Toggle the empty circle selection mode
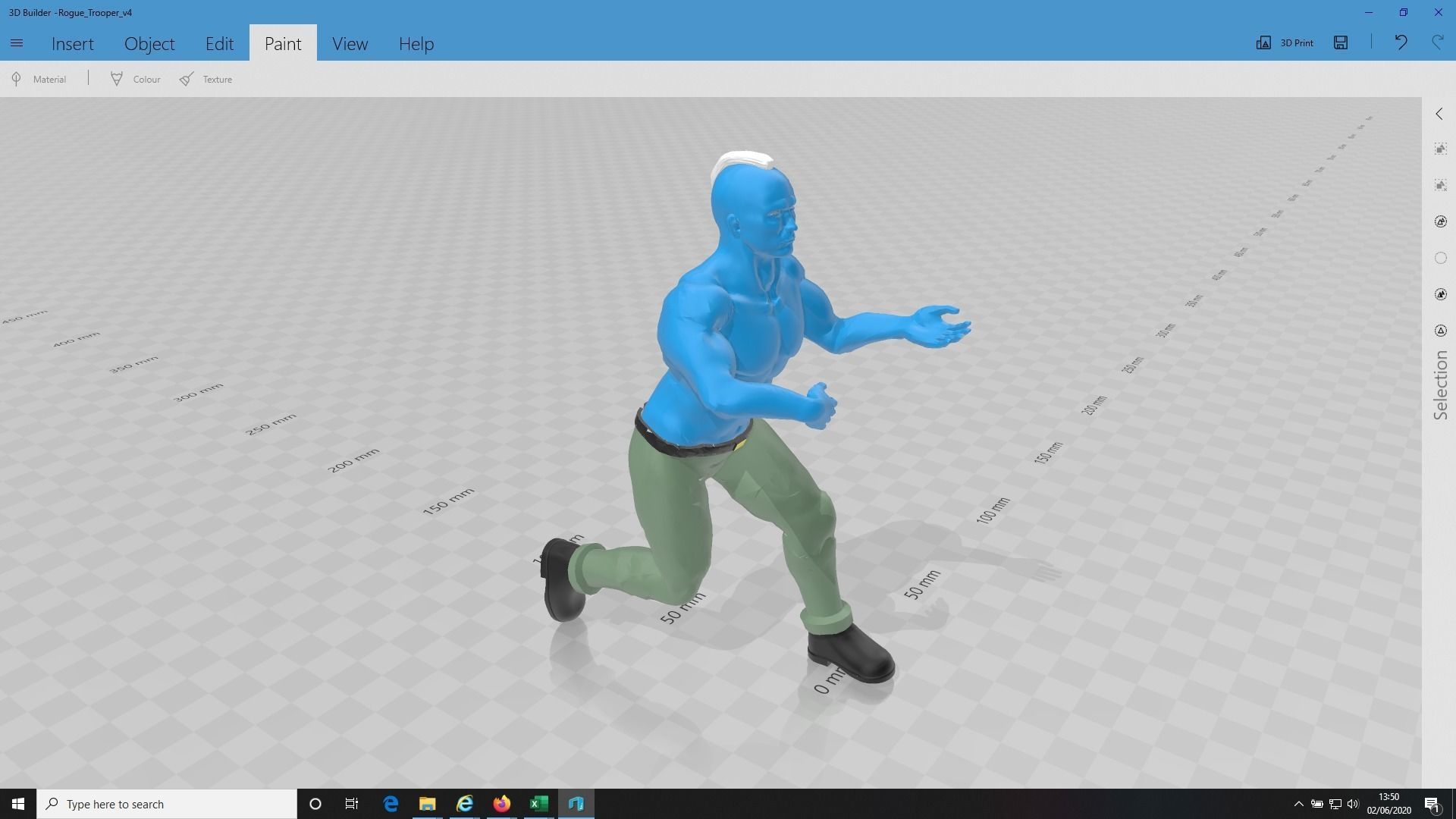 (1440, 258)
